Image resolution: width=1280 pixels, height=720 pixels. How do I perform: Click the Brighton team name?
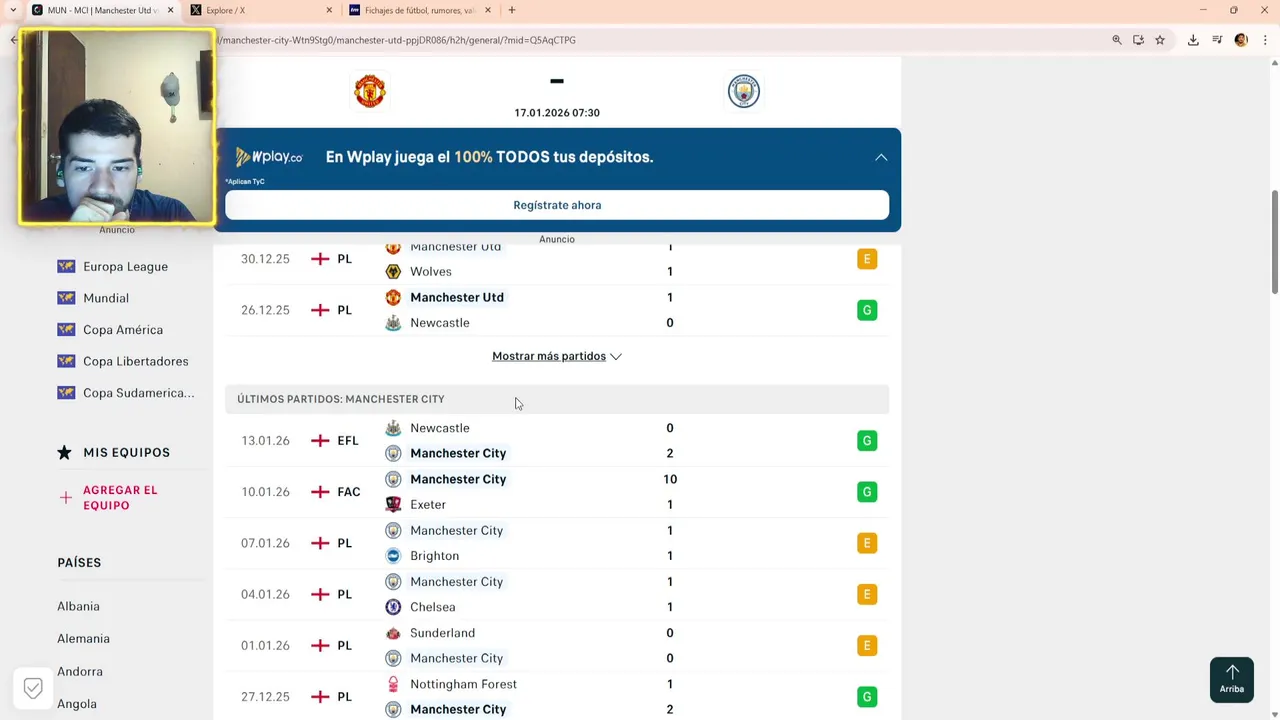click(x=435, y=556)
